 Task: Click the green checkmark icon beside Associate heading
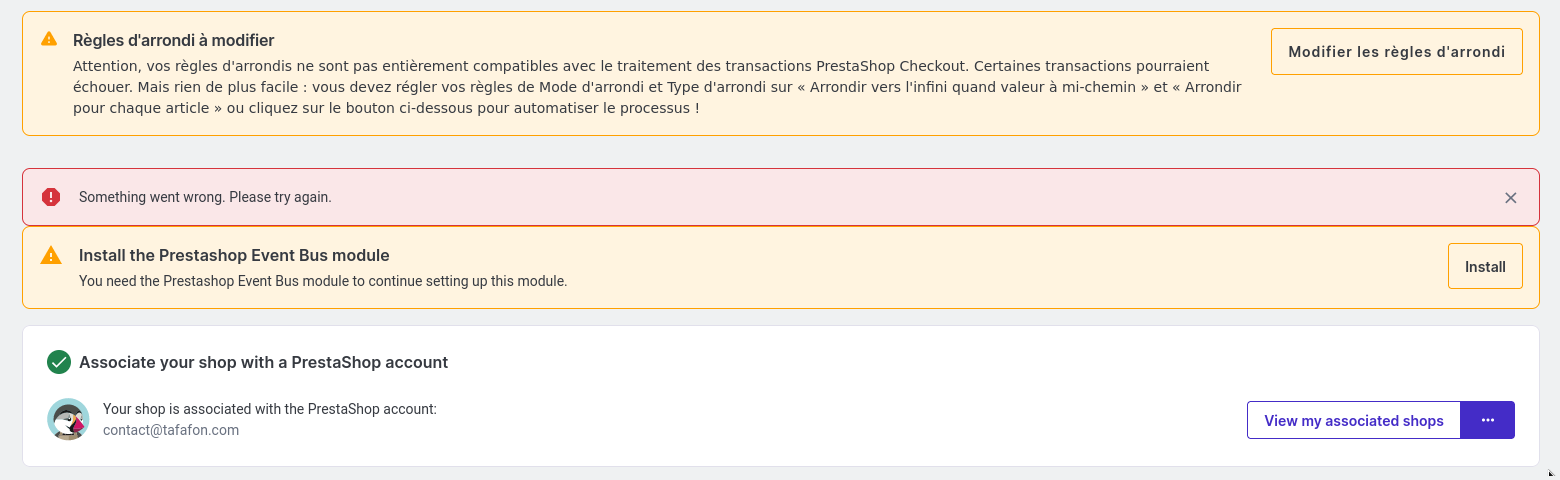point(59,362)
